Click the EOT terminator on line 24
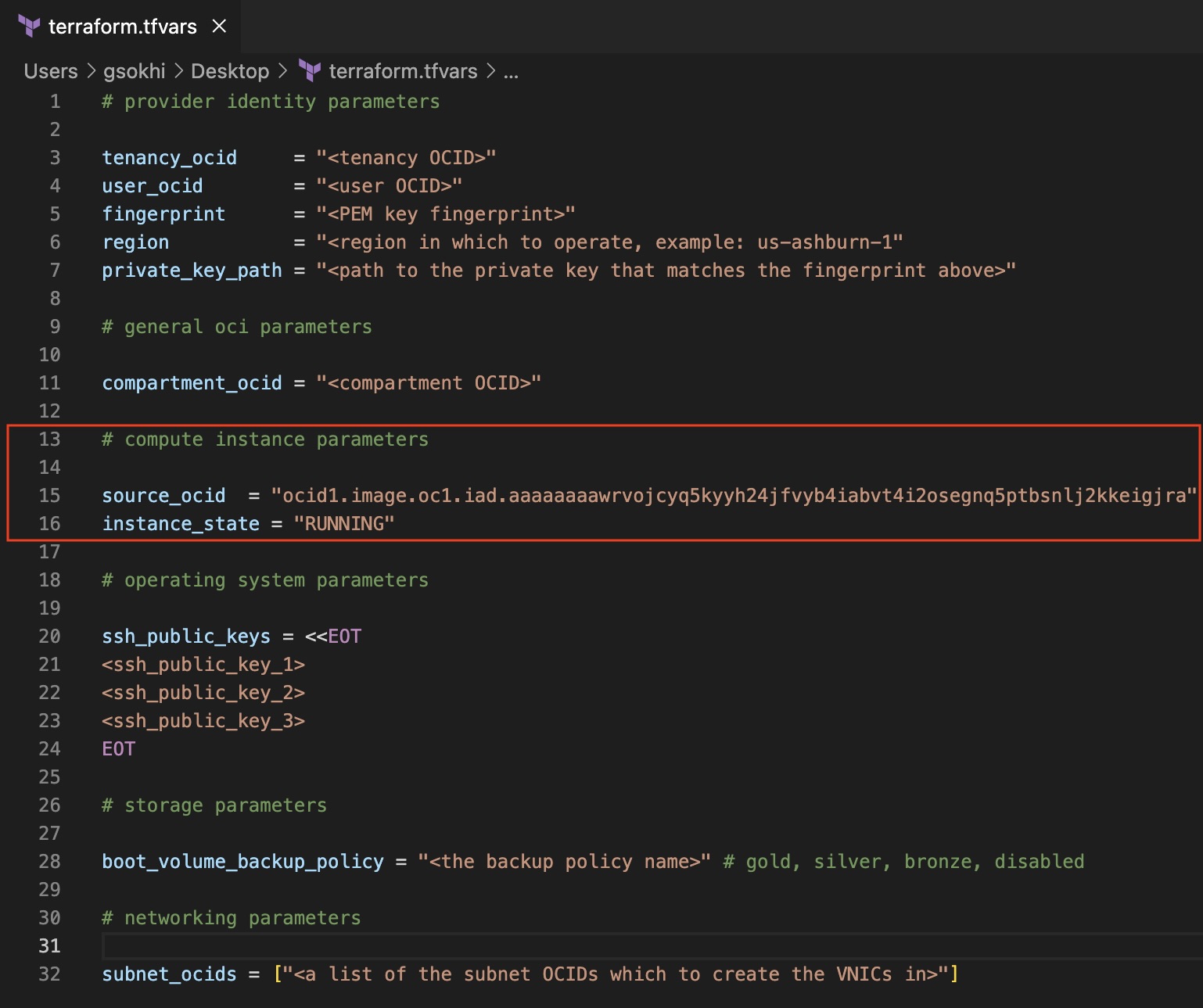 pos(117,748)
